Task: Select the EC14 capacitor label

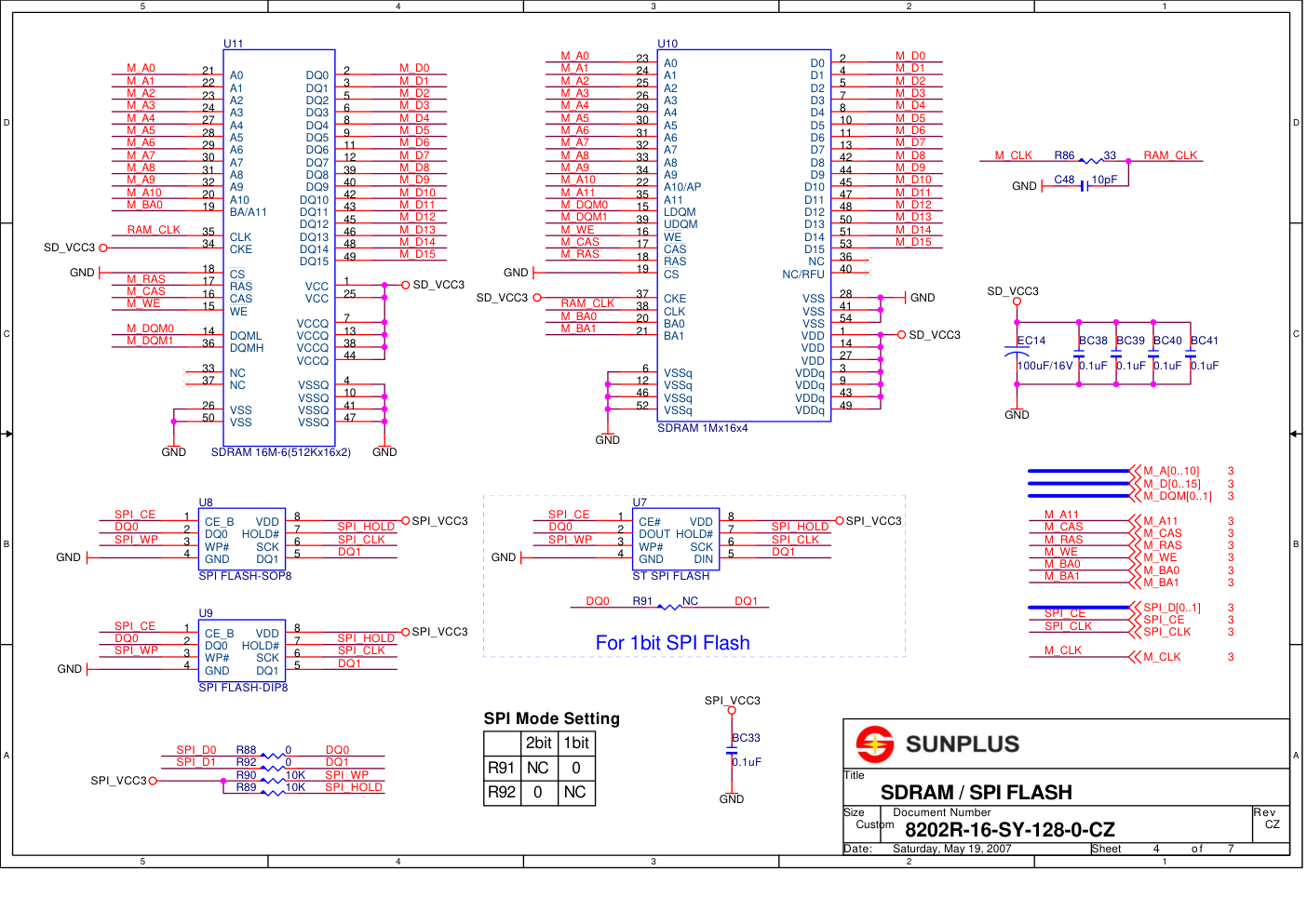Action: point(1031,341)
